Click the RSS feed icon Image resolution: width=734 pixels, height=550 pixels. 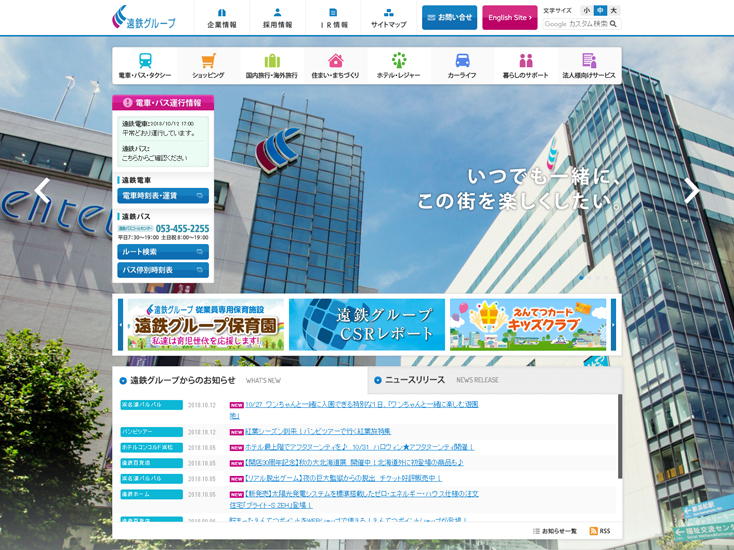[x=594, y=531]
